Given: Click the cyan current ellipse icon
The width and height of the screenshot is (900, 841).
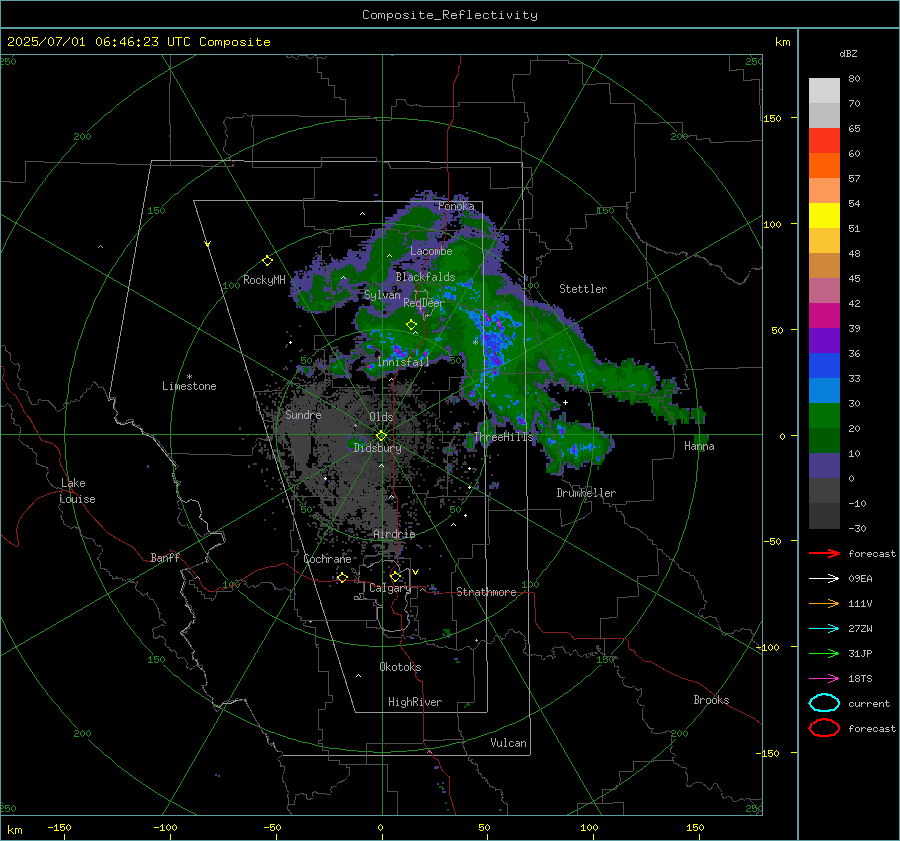Looking at the screenshot, I should (x=824, y=703).
